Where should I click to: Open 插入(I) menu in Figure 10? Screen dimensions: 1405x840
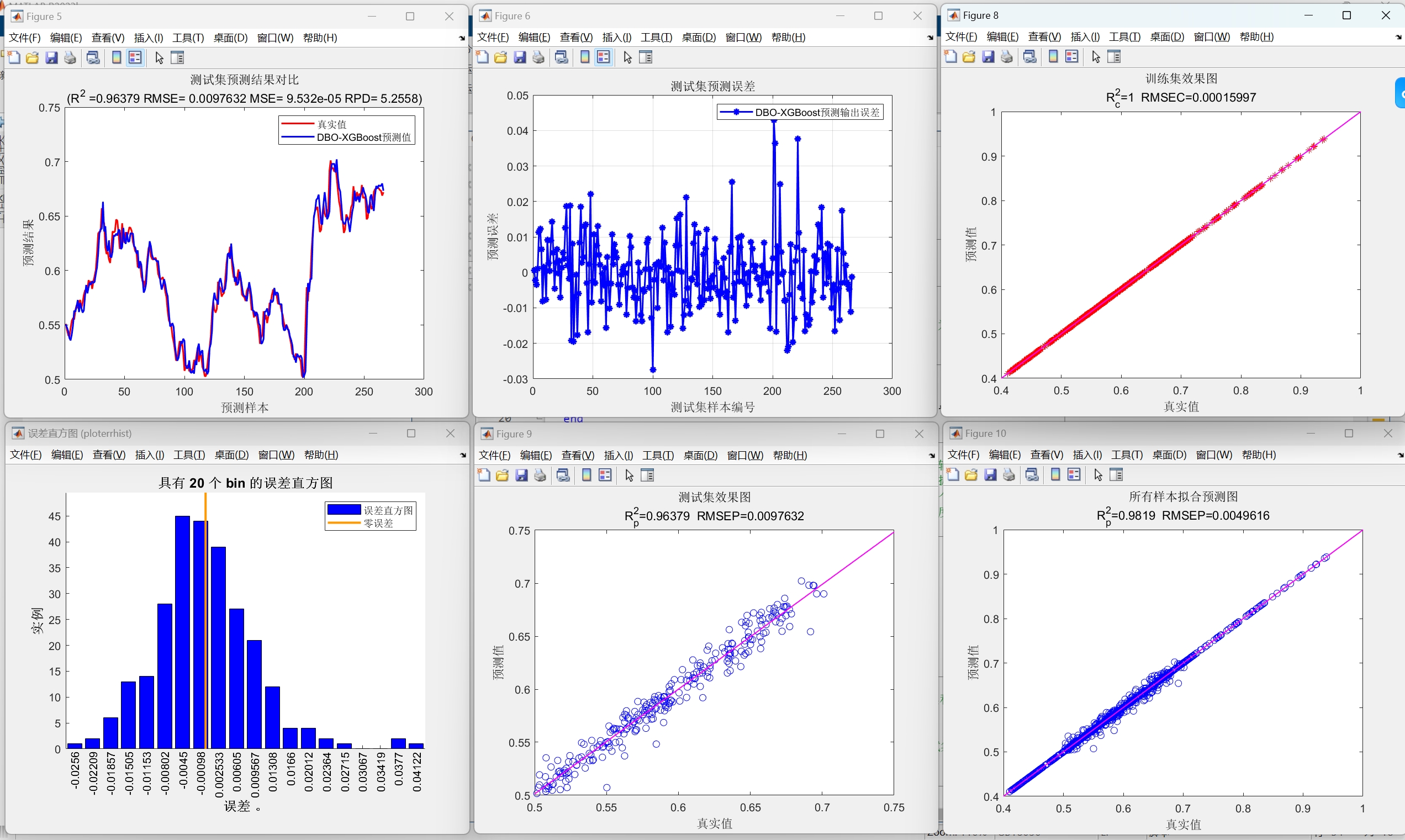[1087, 455]
